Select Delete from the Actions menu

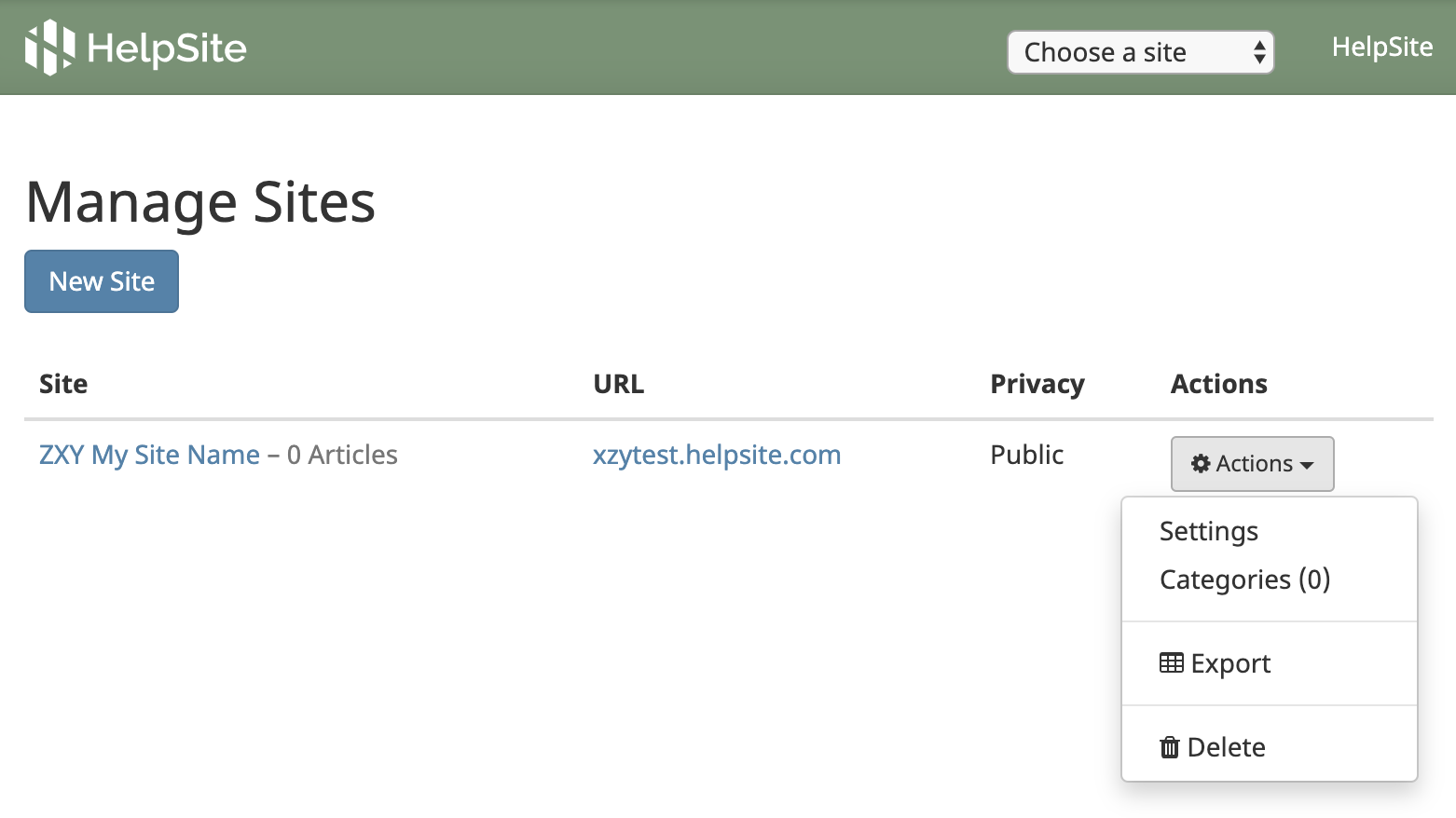click(1212, 747)
